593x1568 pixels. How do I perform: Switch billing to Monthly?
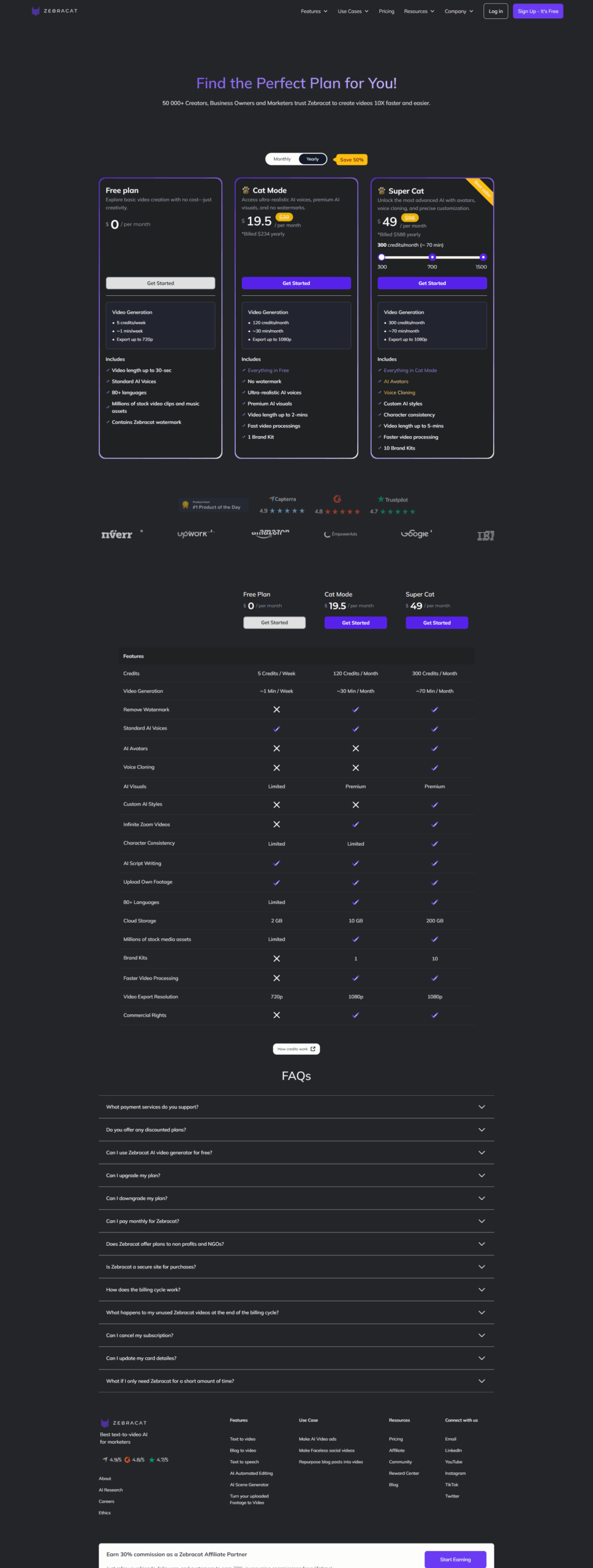click(282, 159)
